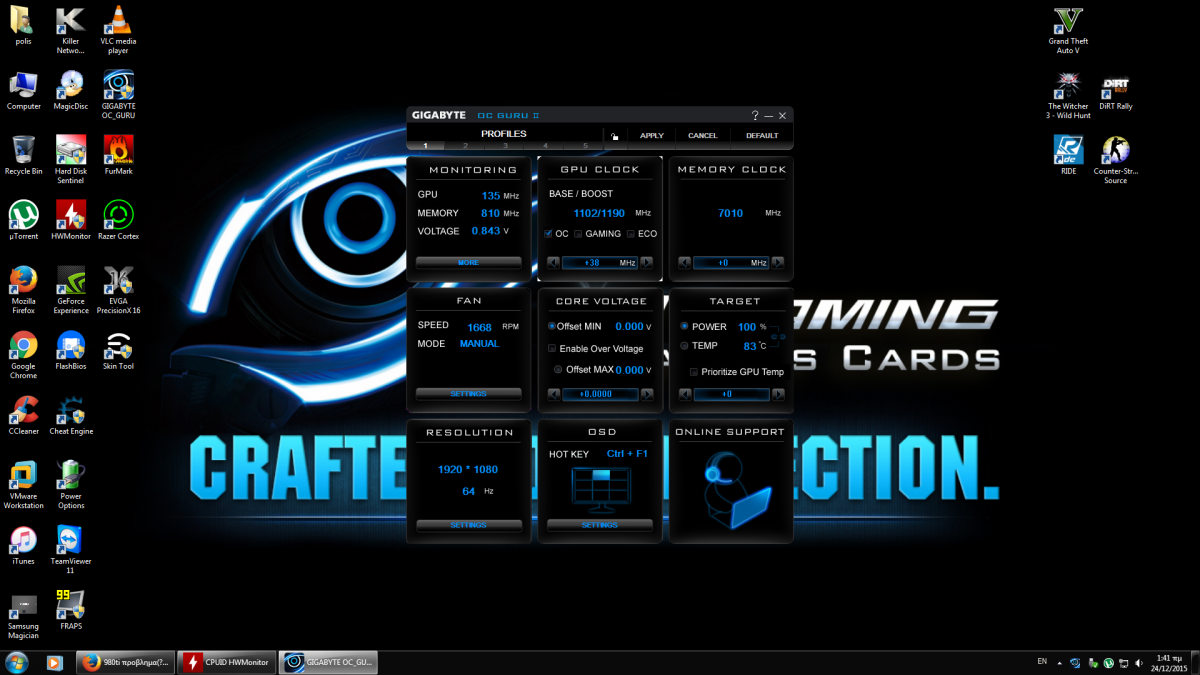This screenshot has height=675, width=1200.
Task: Increase core voltage offset right arrow
Action: click(646, 394)
